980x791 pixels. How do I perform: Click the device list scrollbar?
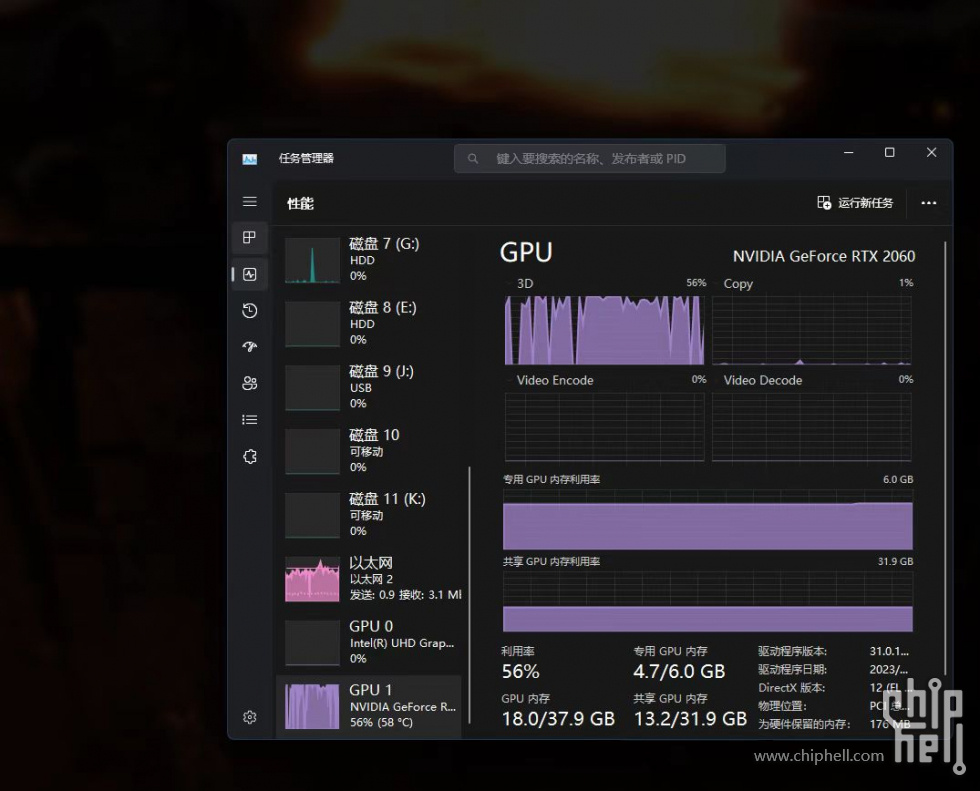pos(469,595)
